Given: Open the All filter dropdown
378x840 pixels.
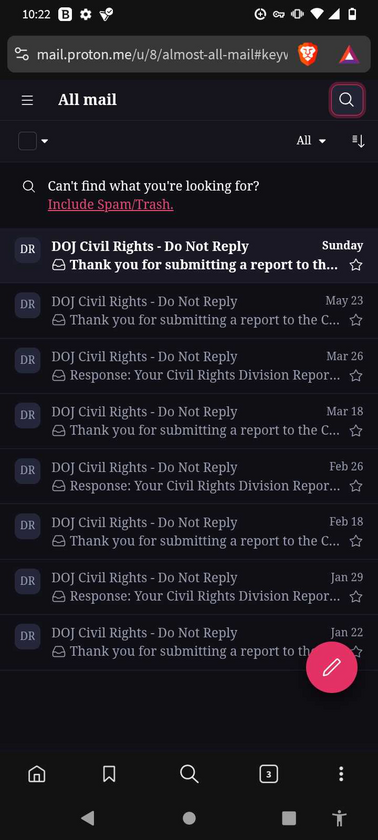Looking at the screenshot, I should [x=311, y=141].
